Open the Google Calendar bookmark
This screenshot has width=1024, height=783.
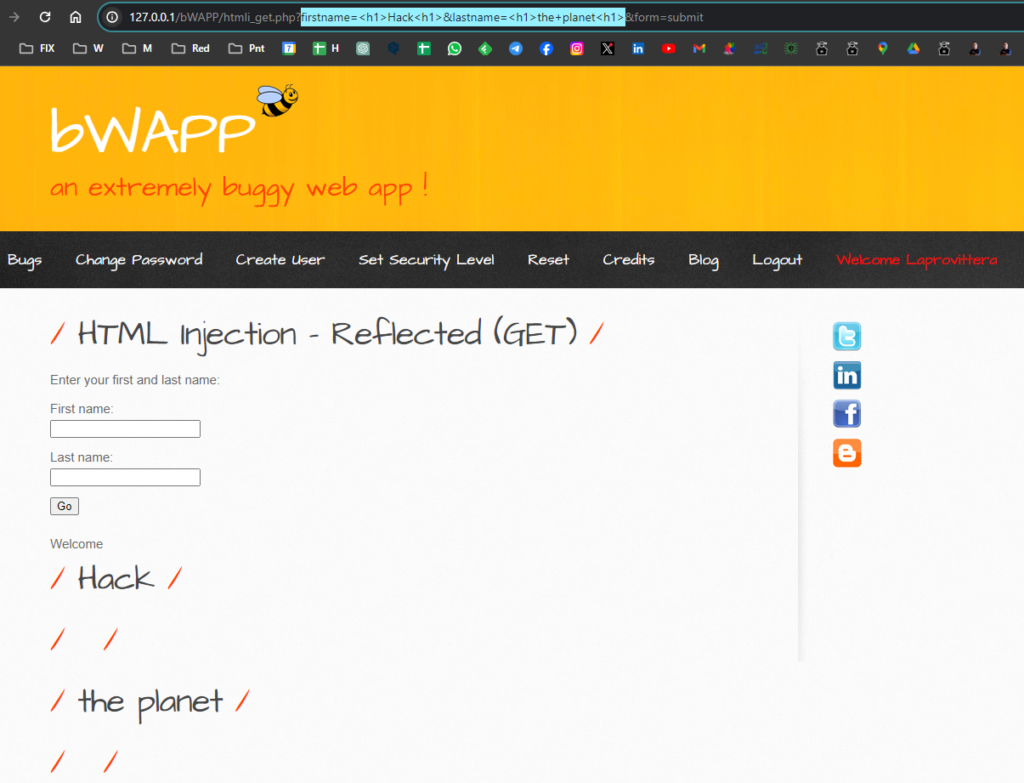coord(289,48)
